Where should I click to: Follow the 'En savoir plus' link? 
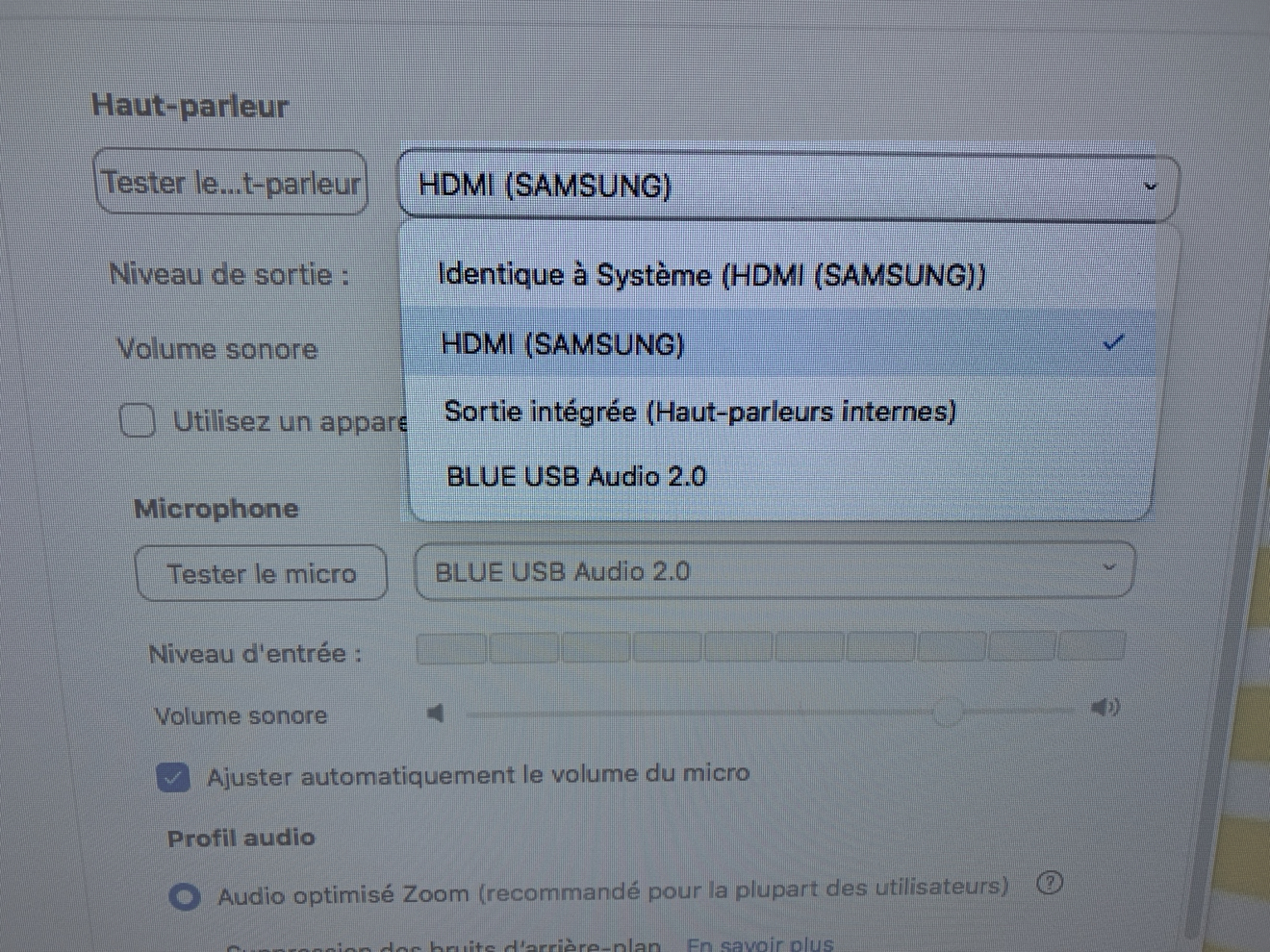click(x=760, y=942)
